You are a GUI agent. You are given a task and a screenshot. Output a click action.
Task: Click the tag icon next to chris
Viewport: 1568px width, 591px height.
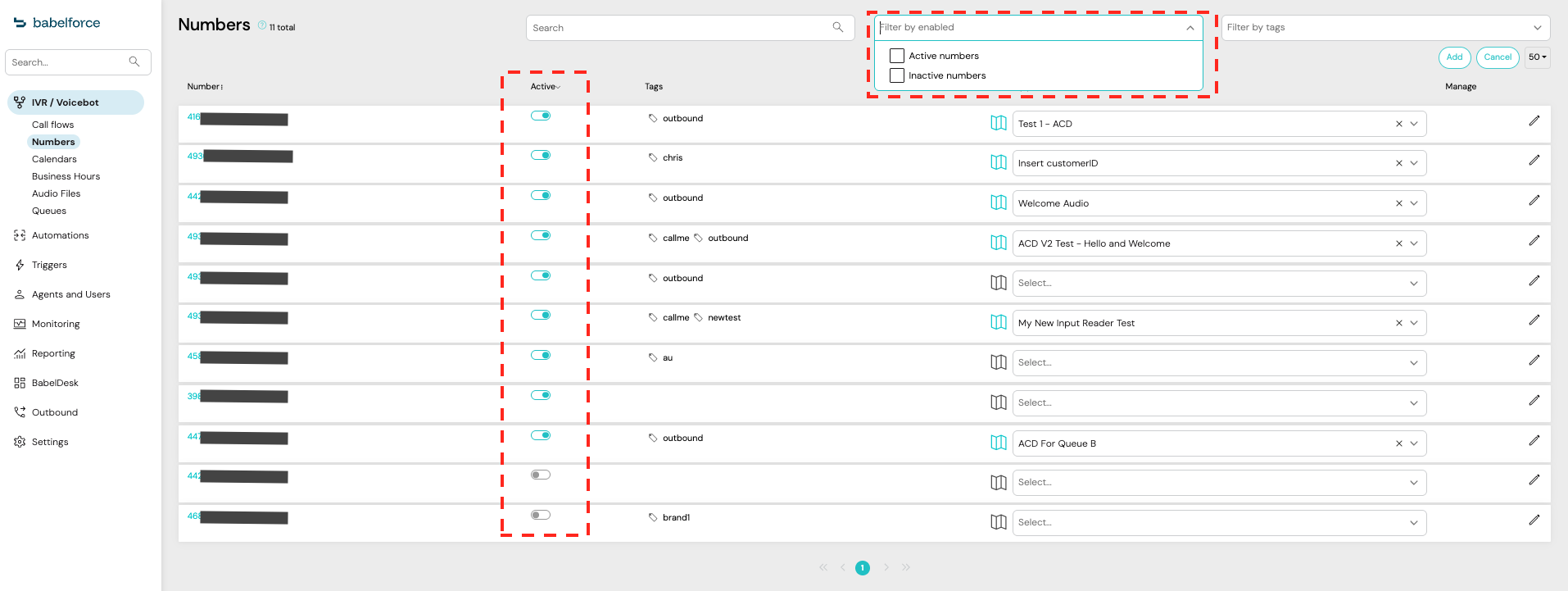[653, 157]
